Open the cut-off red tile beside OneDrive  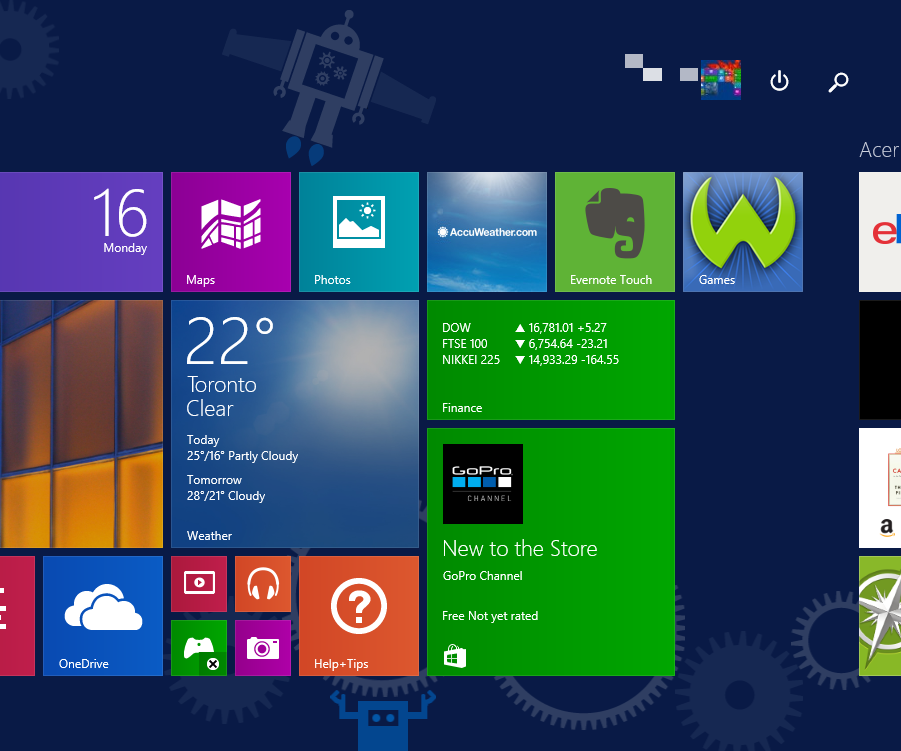[x=17, y=616]
